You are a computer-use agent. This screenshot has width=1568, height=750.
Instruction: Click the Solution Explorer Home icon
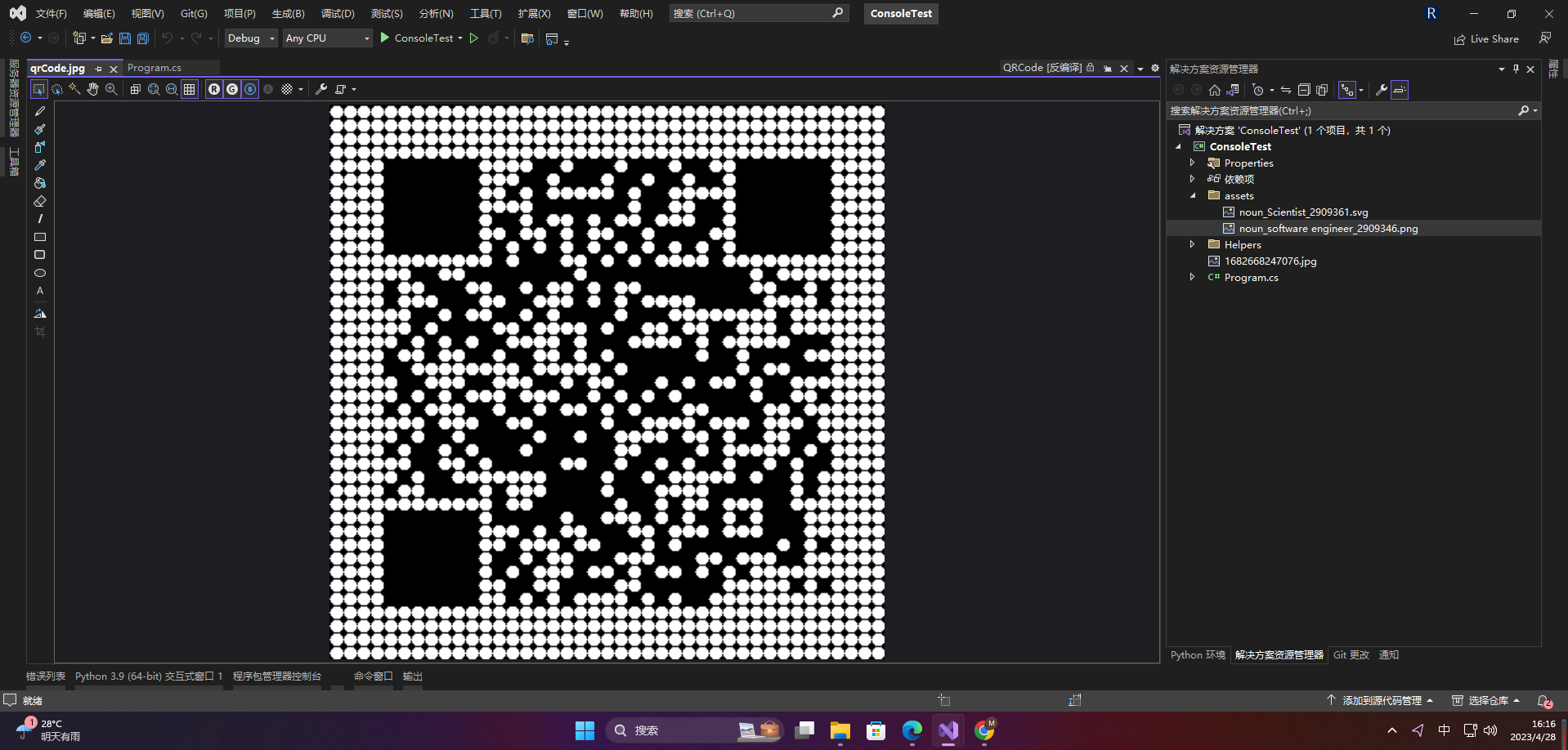(x=1215, y=90)
